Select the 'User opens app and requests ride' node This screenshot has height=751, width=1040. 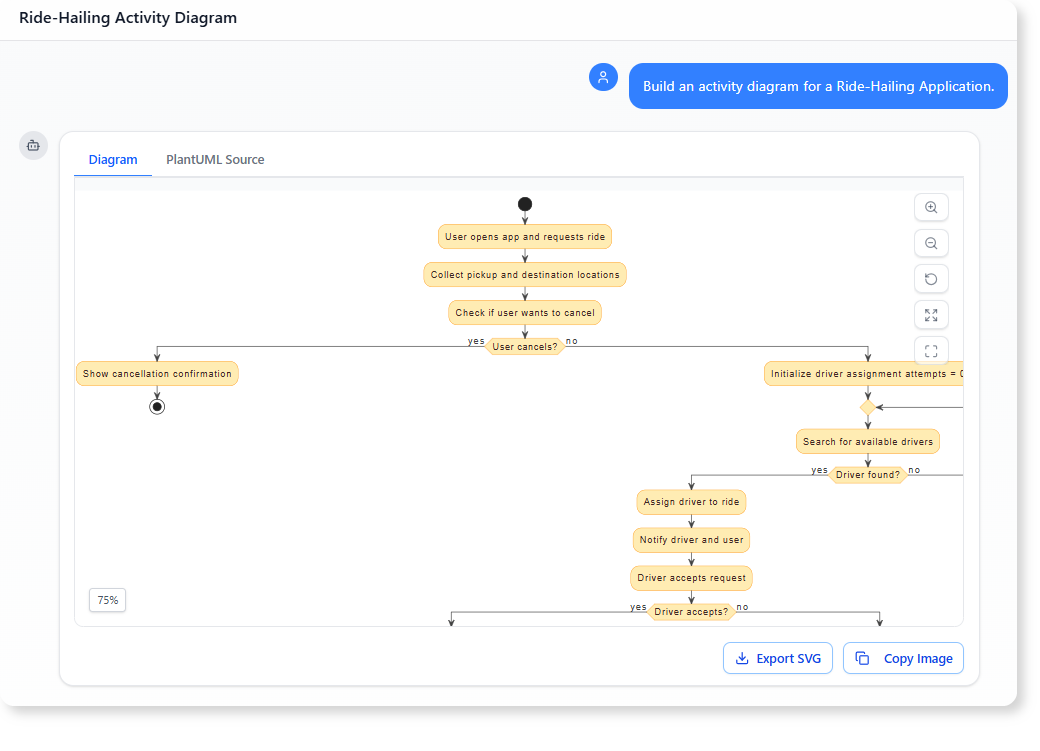point(524,236)
